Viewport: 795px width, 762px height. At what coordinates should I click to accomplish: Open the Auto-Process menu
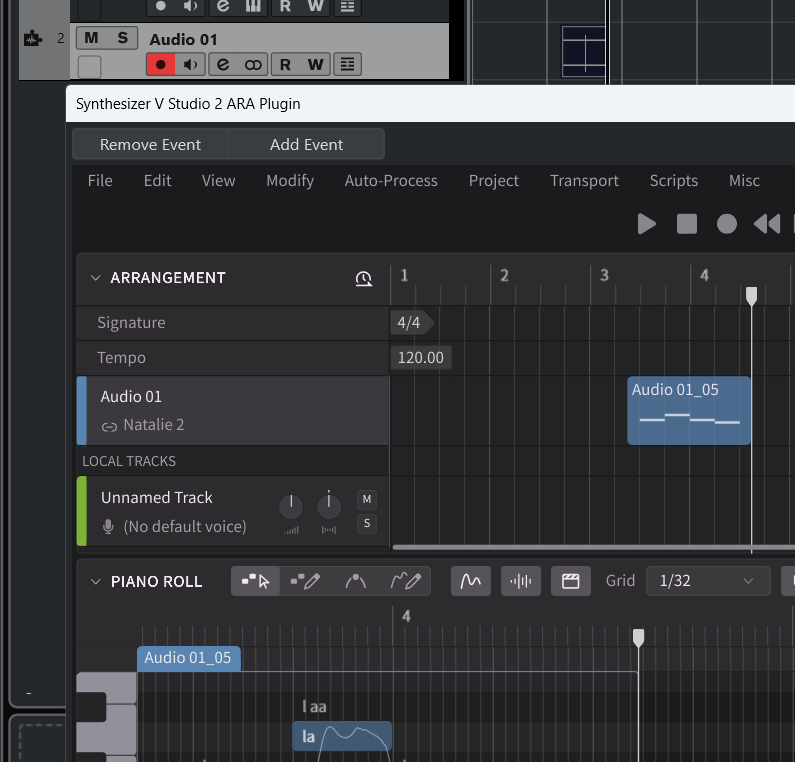(x=391, y=181)
